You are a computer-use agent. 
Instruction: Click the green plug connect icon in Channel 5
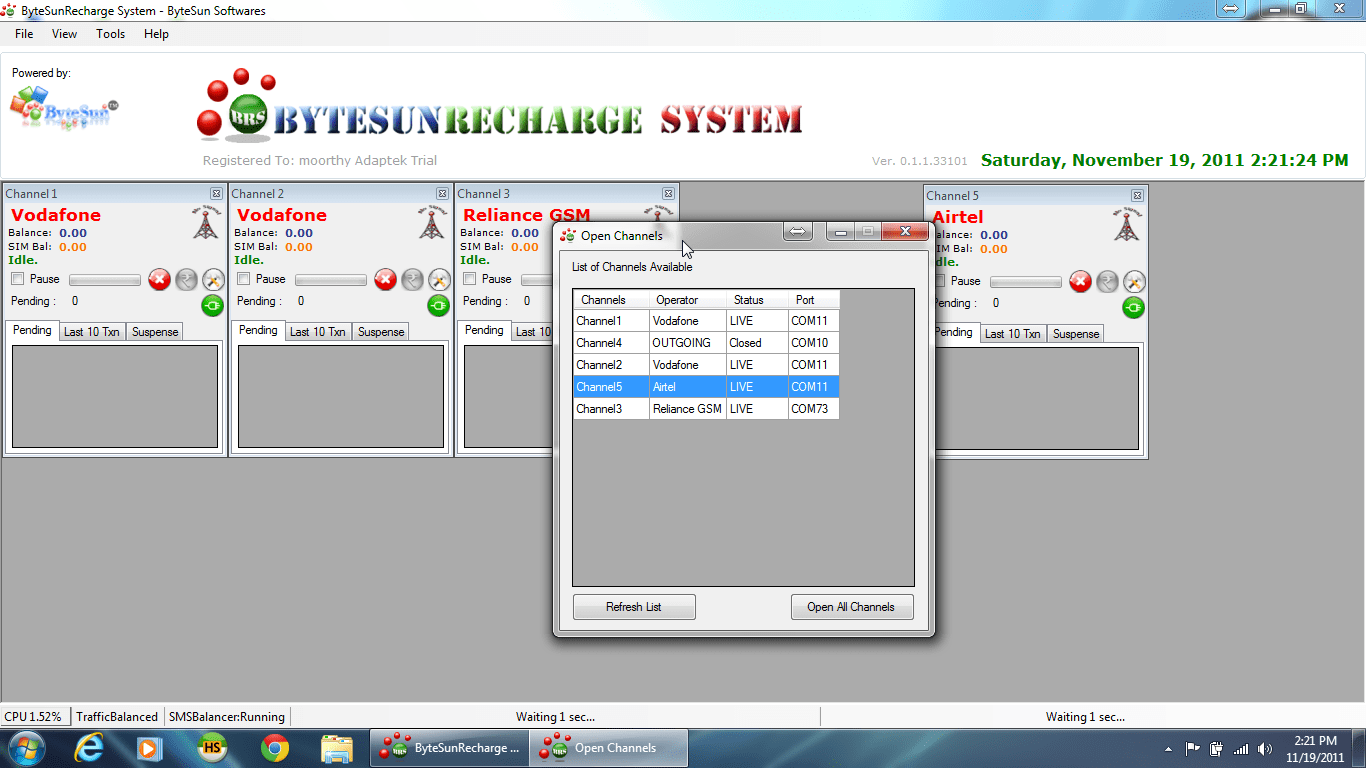click(x=1134, y=308)
